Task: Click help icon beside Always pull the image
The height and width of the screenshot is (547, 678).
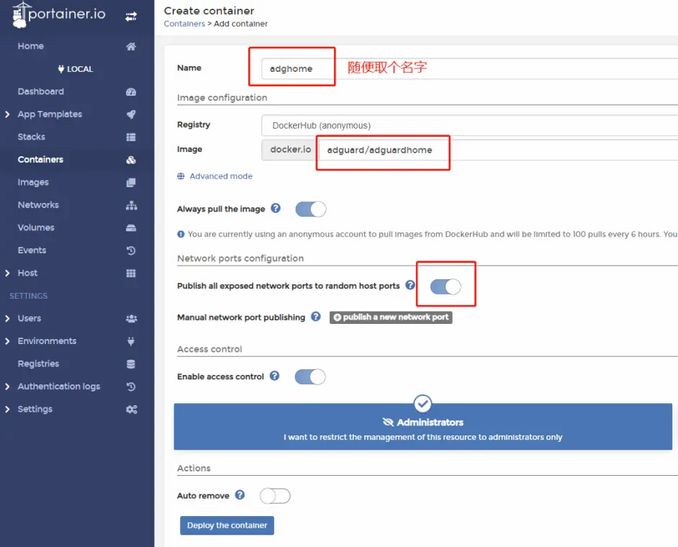Action: pos(275,208)
